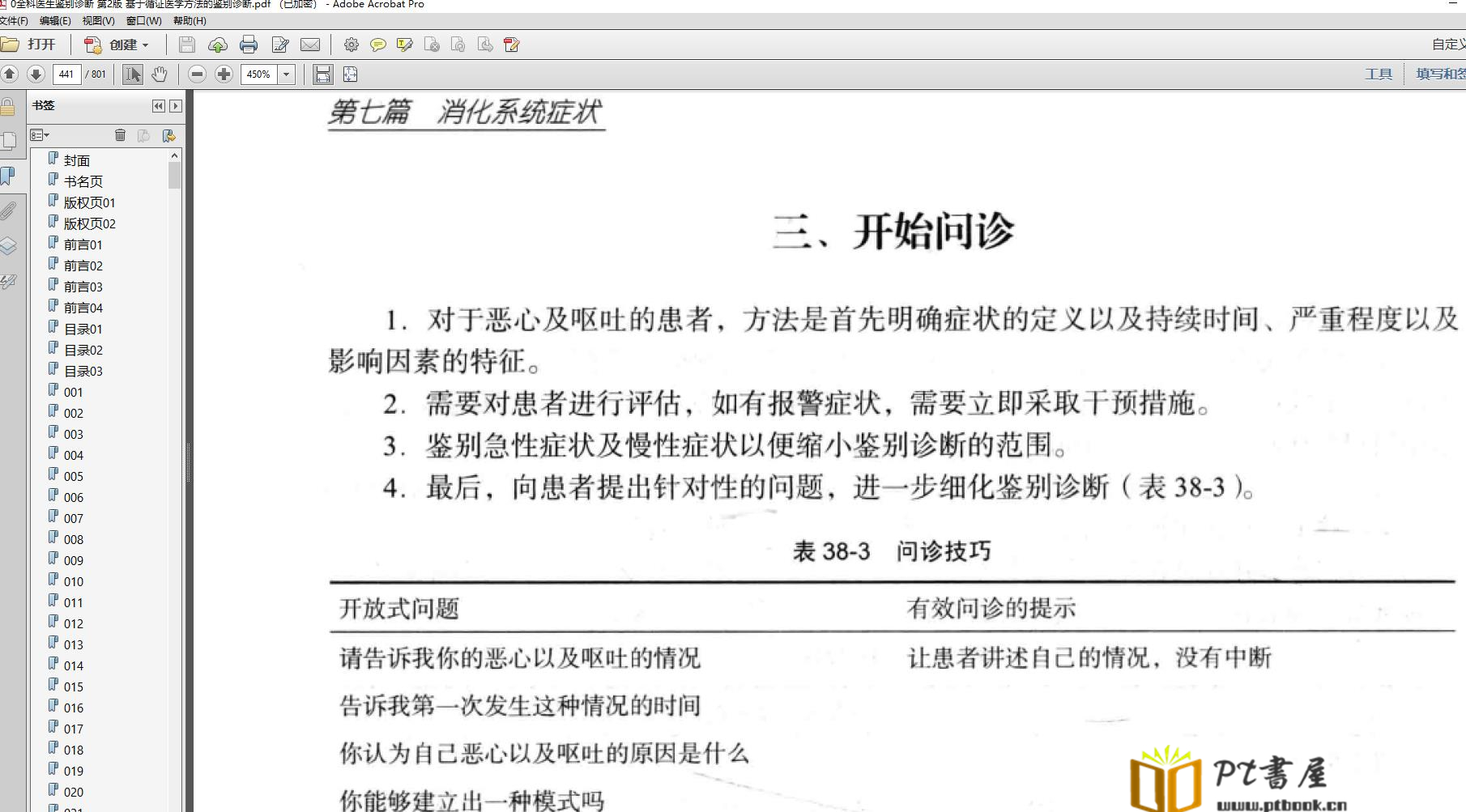This screenshot has width=1466, height=812.
Task: Open the 文件(F) menu
Action: pyautogui.click(x=14, y=21)
